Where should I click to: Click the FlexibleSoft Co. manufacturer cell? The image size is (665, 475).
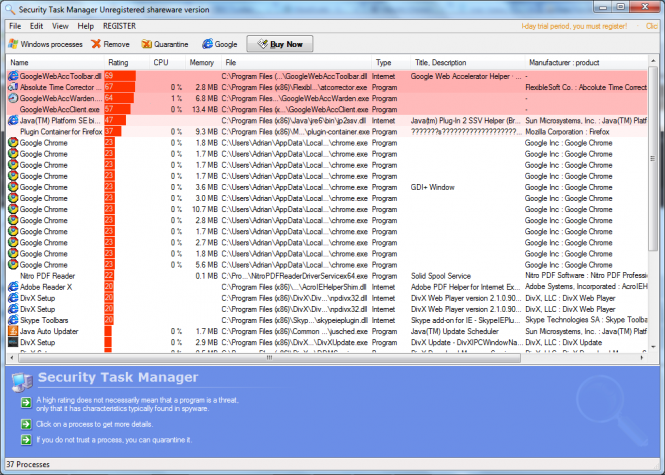[586, 87]
